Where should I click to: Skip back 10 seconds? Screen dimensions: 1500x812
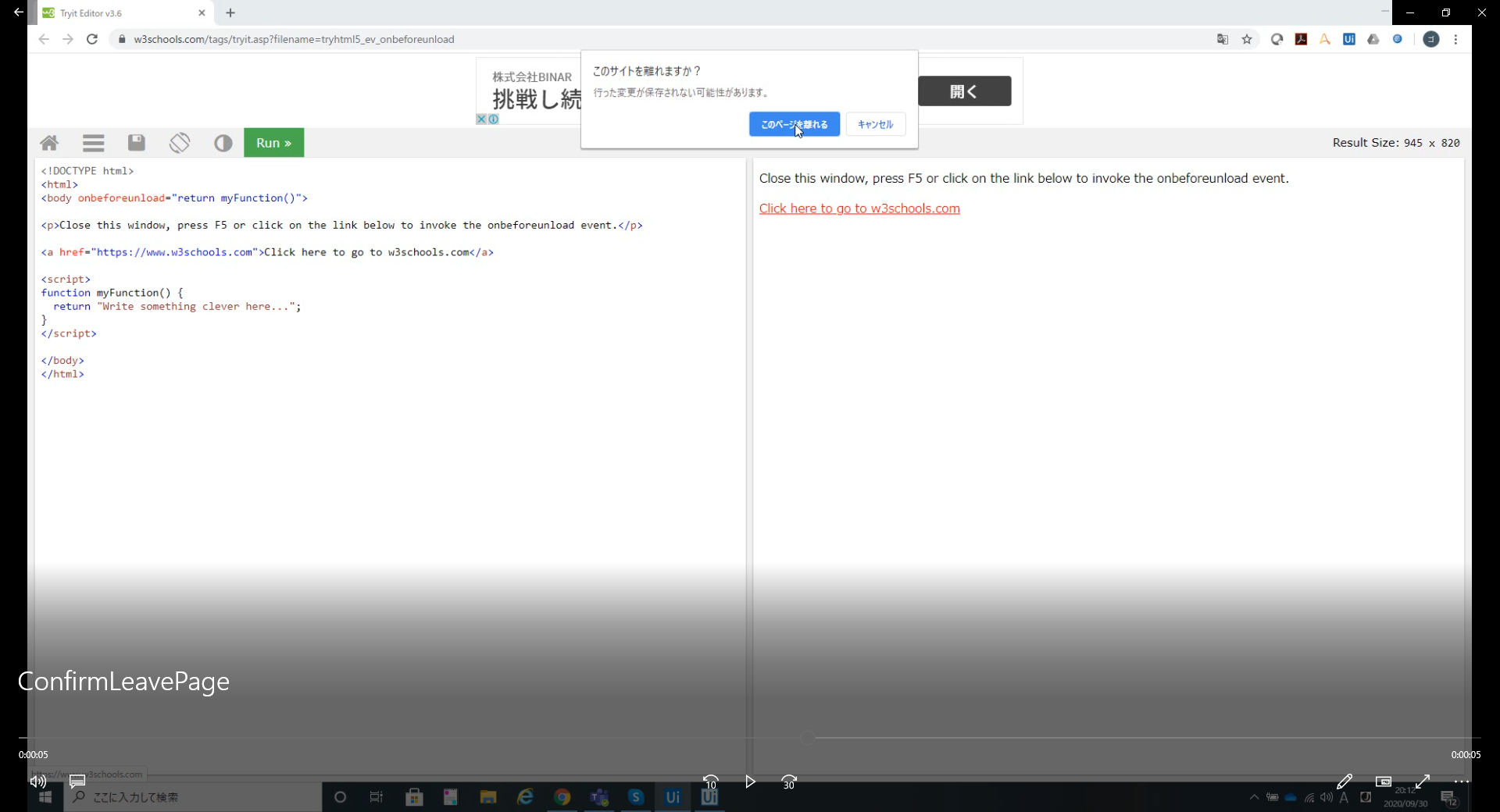pos(710,782)
